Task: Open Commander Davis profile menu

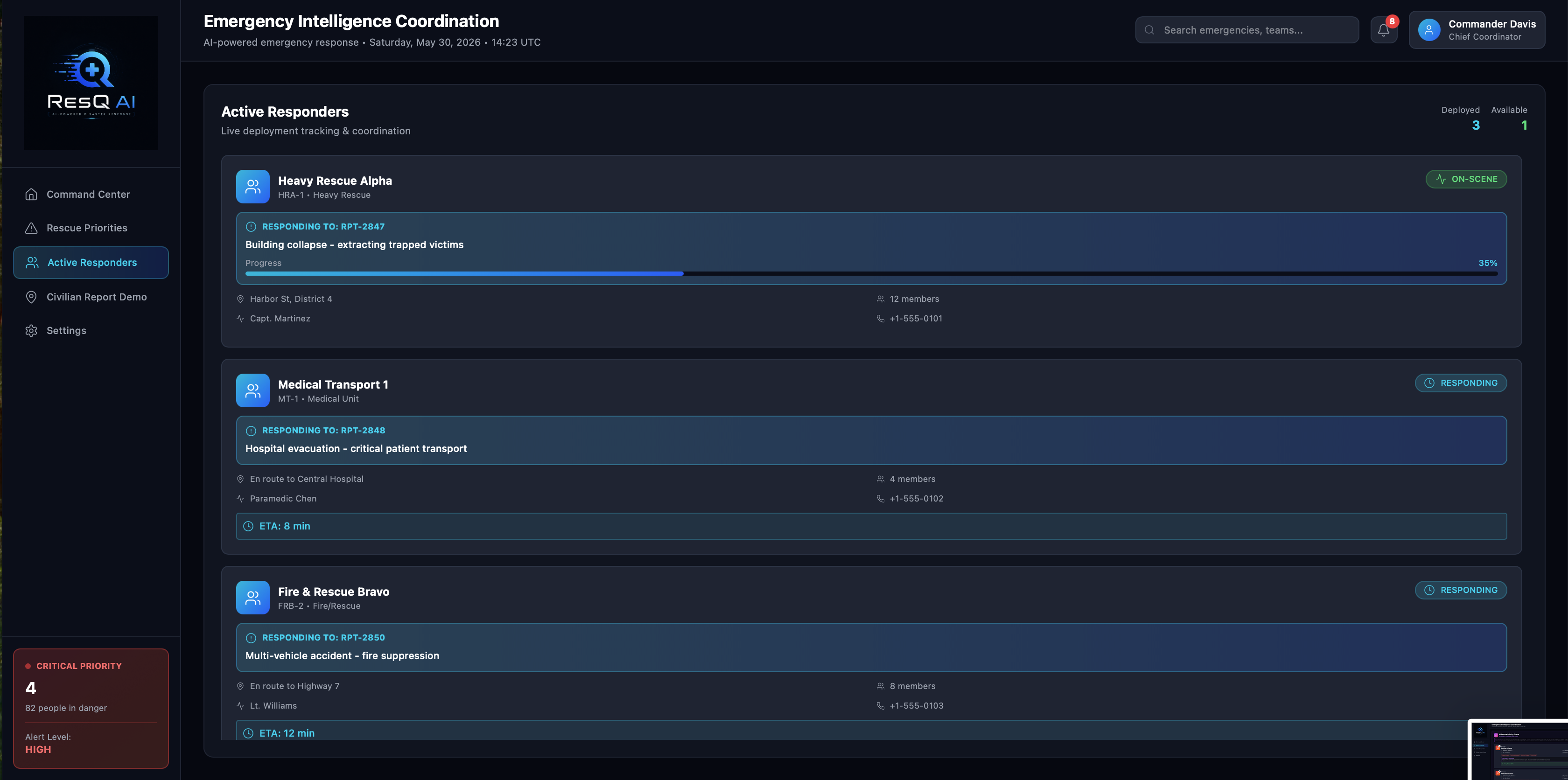Action: [1477, 30]
